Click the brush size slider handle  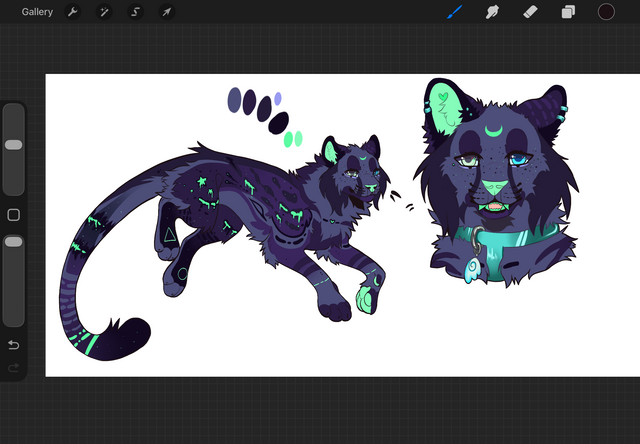coord(13,145)
